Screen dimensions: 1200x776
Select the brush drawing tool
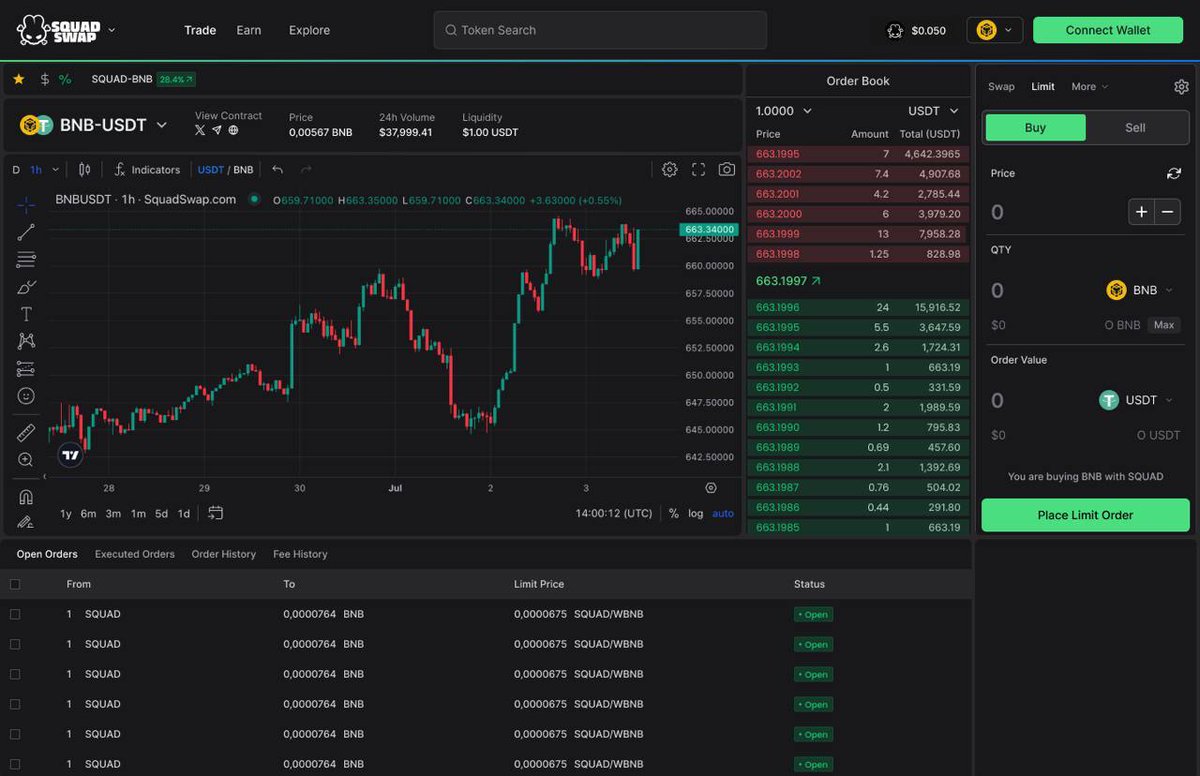point(26,287)
